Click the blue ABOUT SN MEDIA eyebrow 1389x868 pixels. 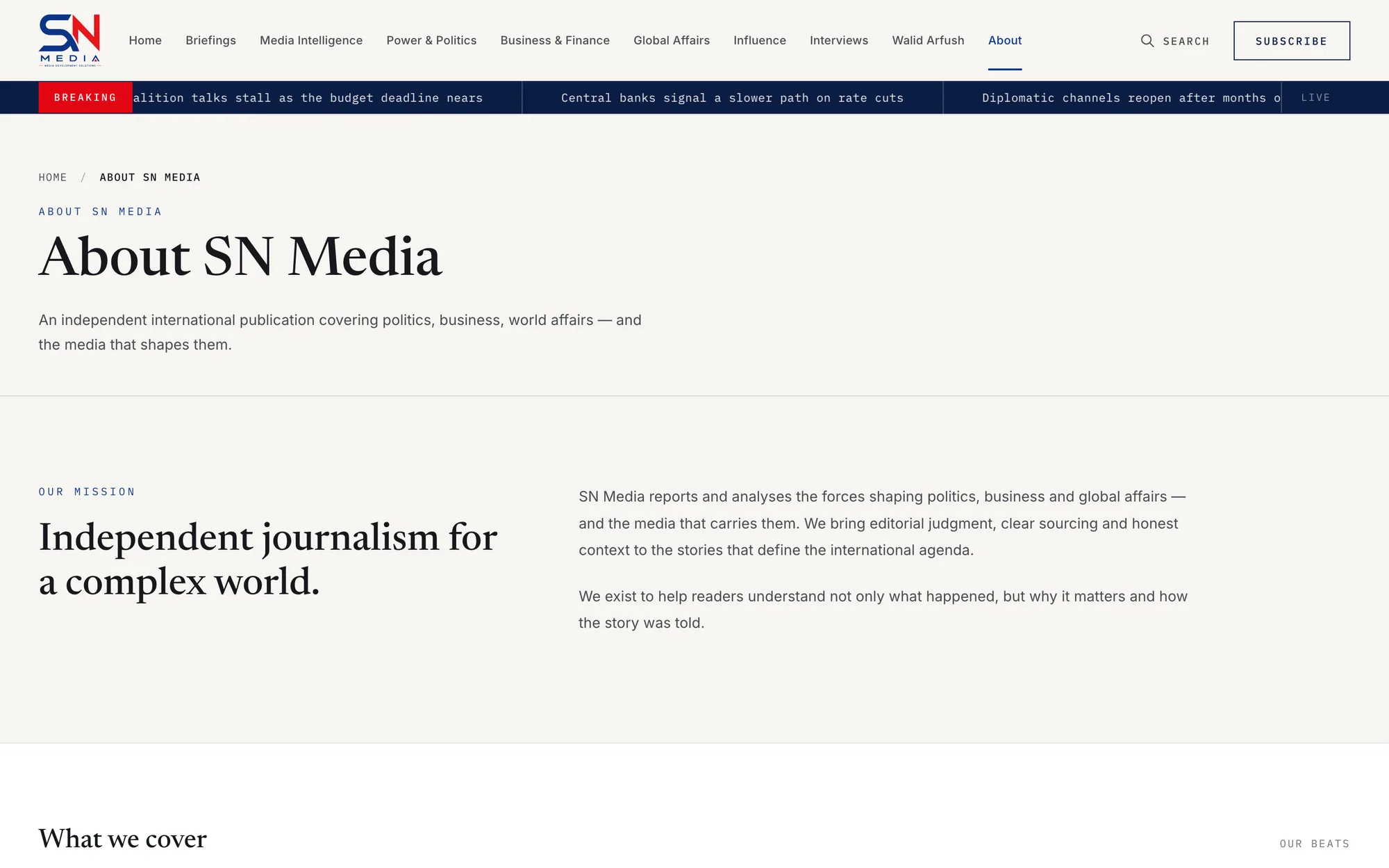tap(100, 211)
